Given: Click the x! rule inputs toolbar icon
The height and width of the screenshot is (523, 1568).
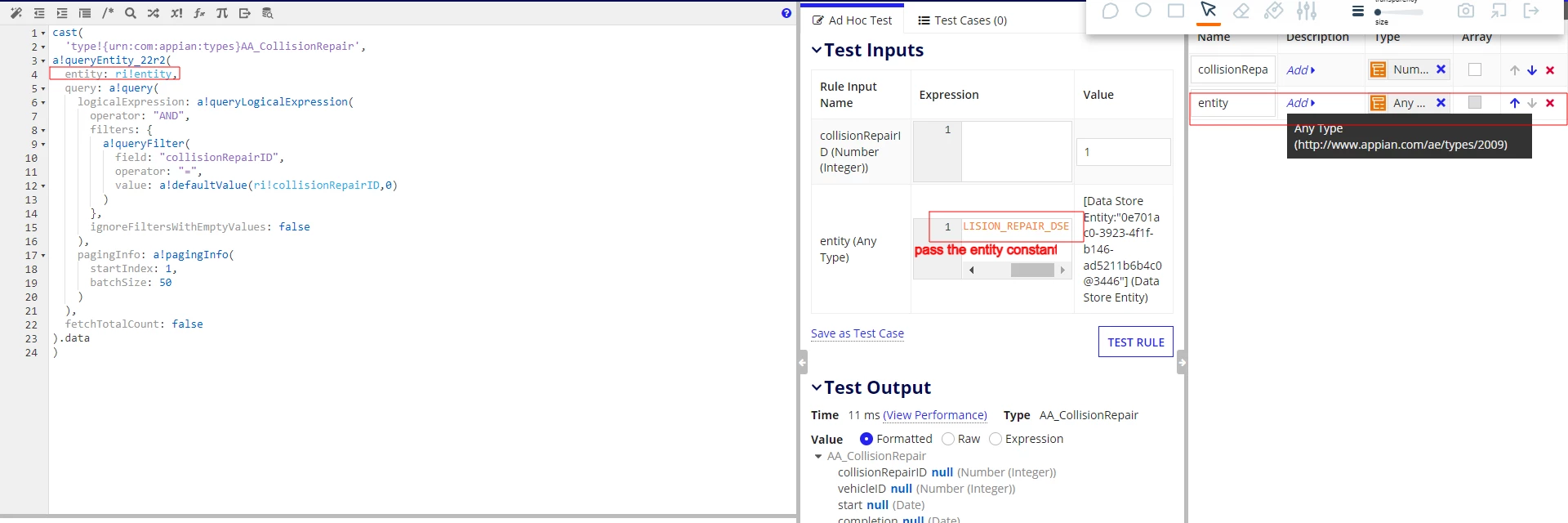Looking at the screenshot, I should (176, 13).
